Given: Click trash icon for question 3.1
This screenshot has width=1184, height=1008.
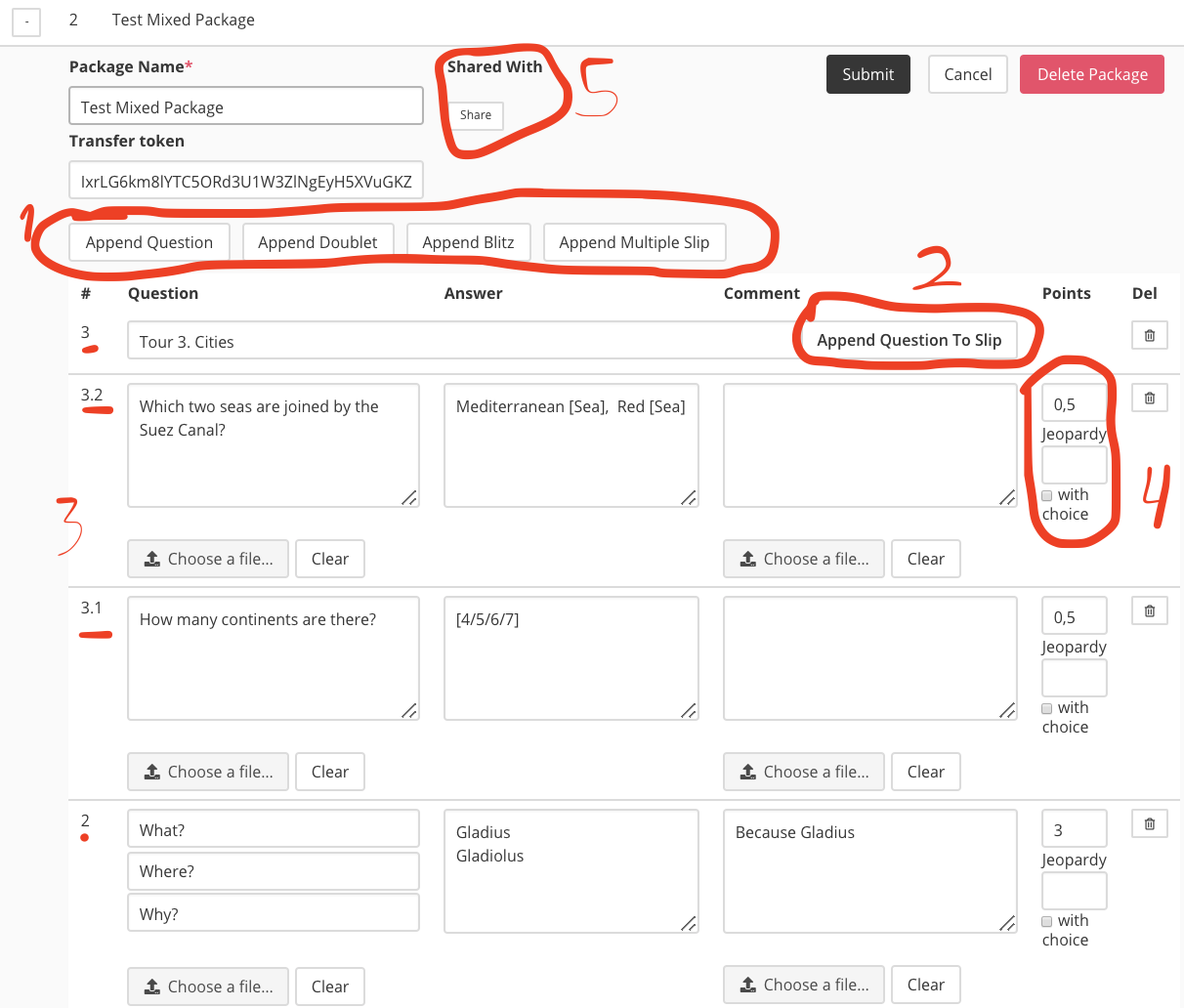Looking at the screenshot, I should click(1149, 611).
